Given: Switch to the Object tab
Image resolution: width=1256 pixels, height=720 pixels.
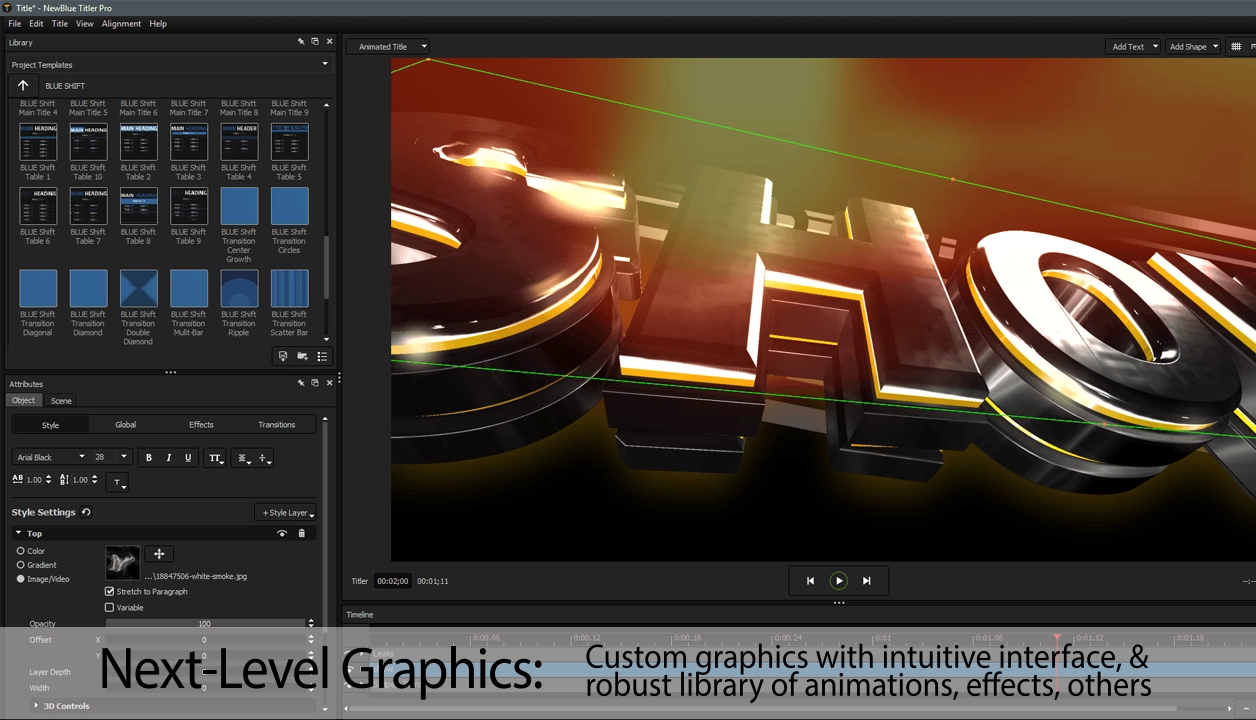Looking at the screenshot, I should [x=23, y=400].
